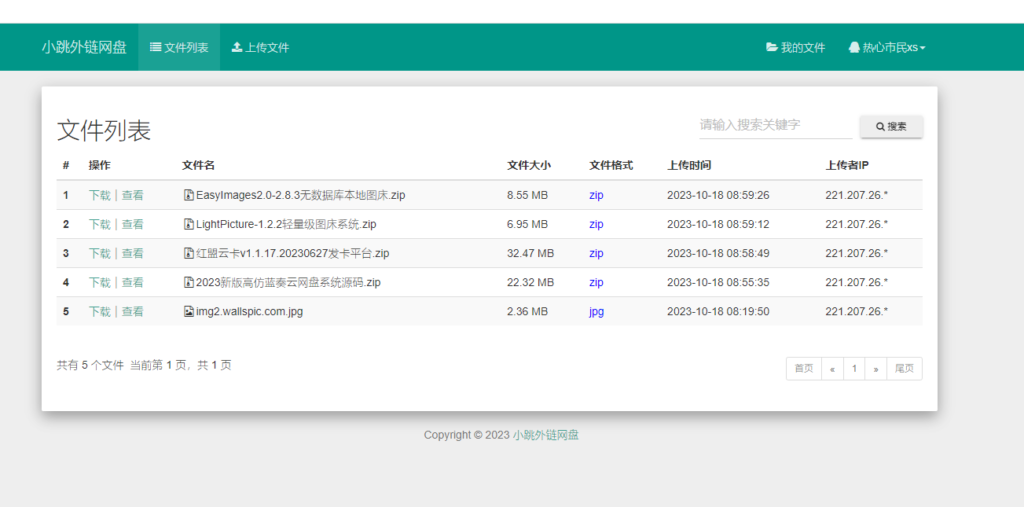1024x507 pixels.
Task: Click the file icon beside 2023新版高仿蓝奏云网盘系统源码
Action: click(188, 282)
